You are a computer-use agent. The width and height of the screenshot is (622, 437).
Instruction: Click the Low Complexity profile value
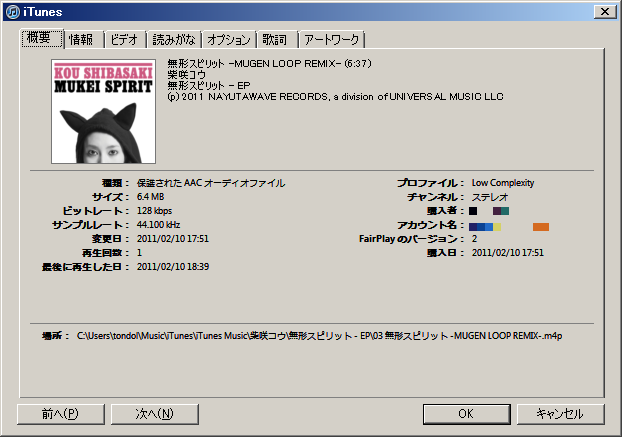[x=503, y=183]
